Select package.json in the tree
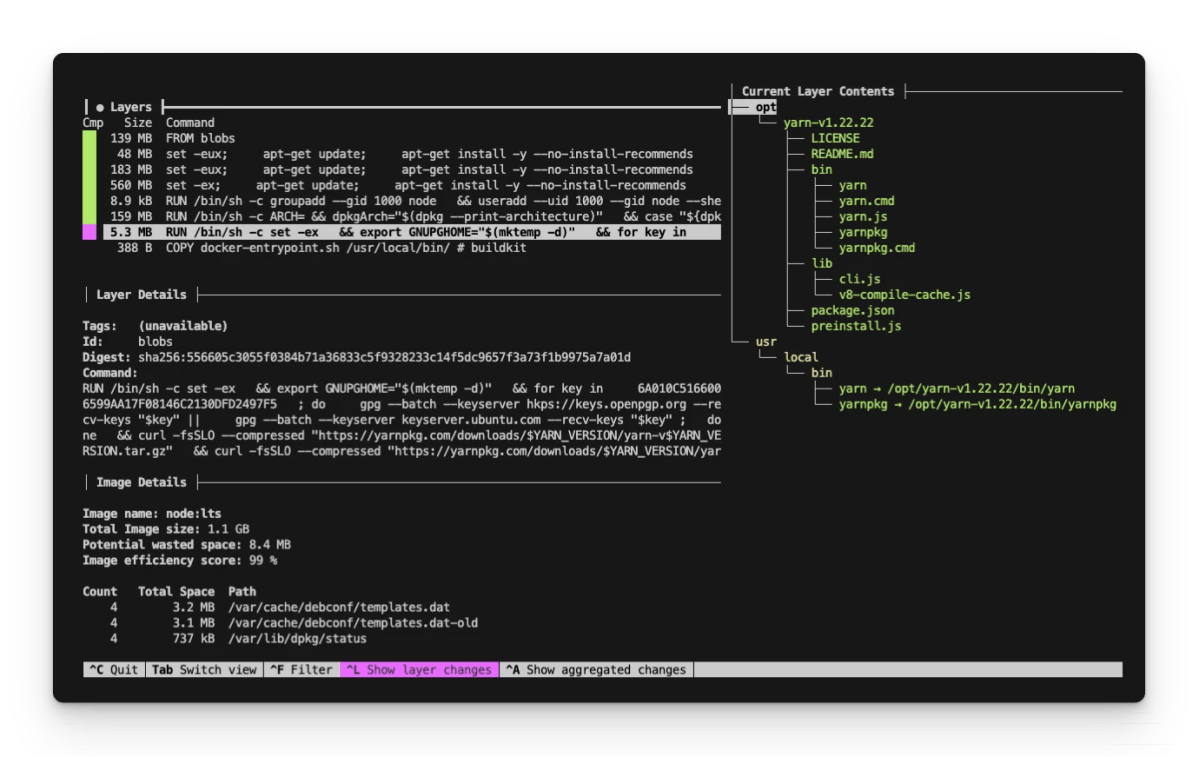This screenshot has height=757, width=1199. (852, 310)
